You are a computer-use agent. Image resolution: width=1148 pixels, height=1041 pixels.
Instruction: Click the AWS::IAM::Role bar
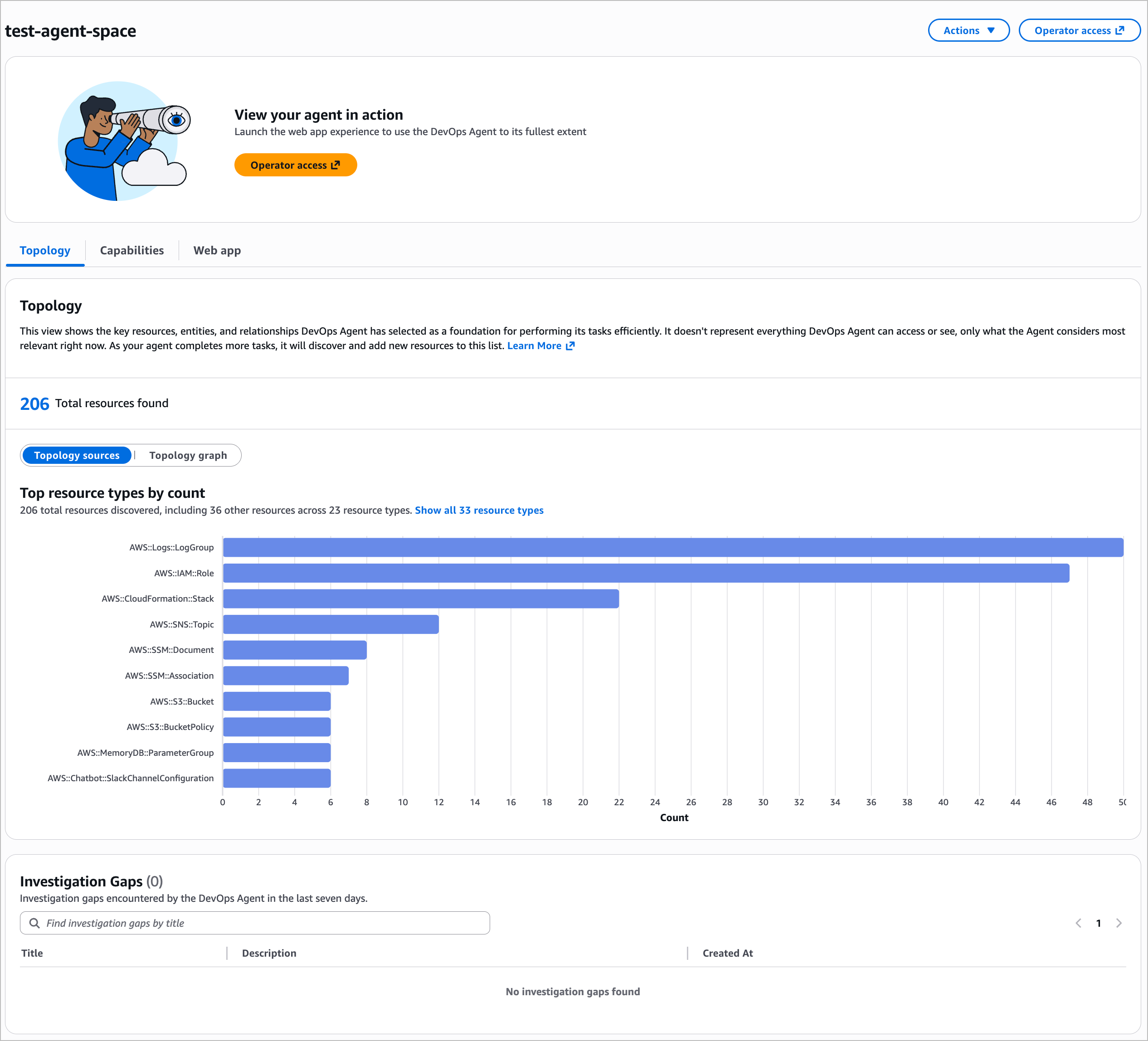pos(646,573)
